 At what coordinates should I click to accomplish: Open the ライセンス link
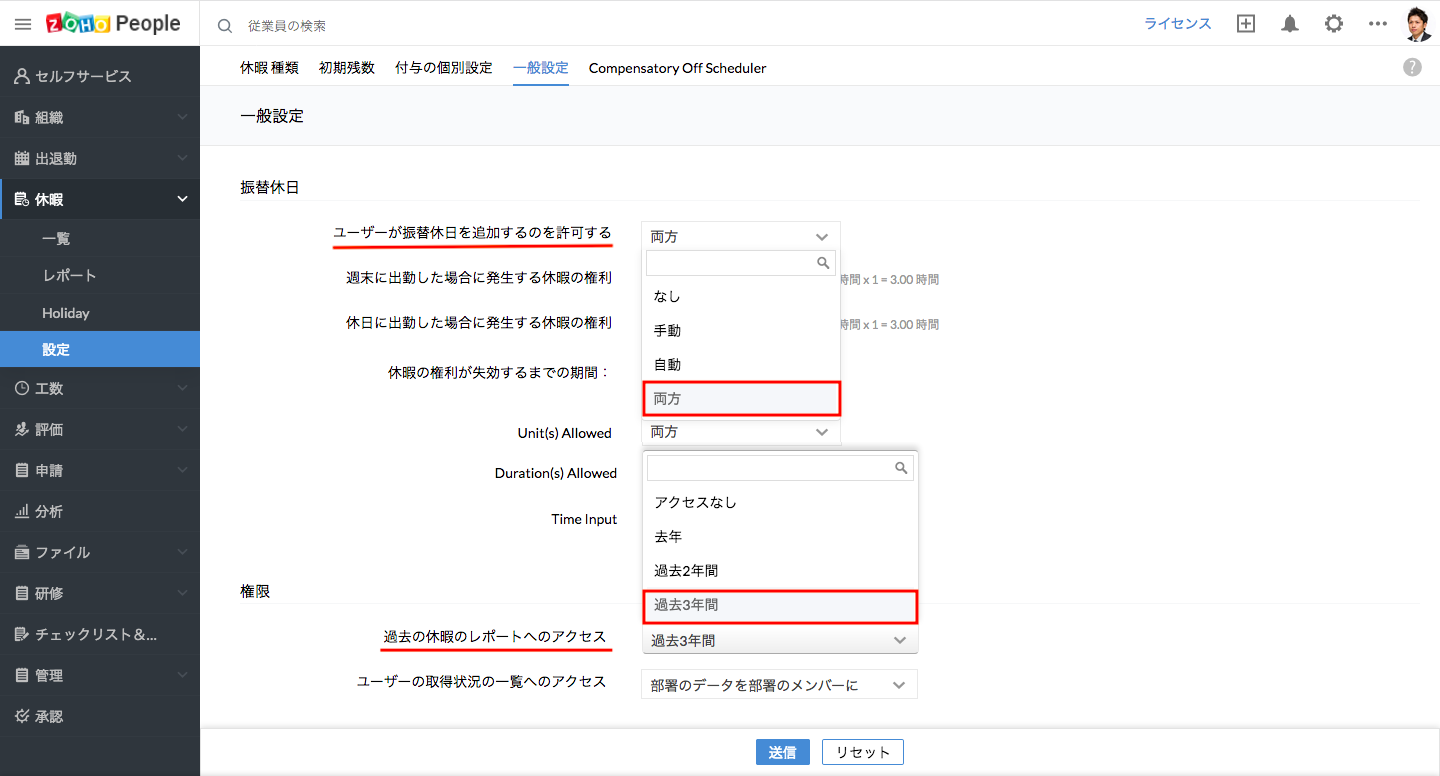tap(1177, 24)
